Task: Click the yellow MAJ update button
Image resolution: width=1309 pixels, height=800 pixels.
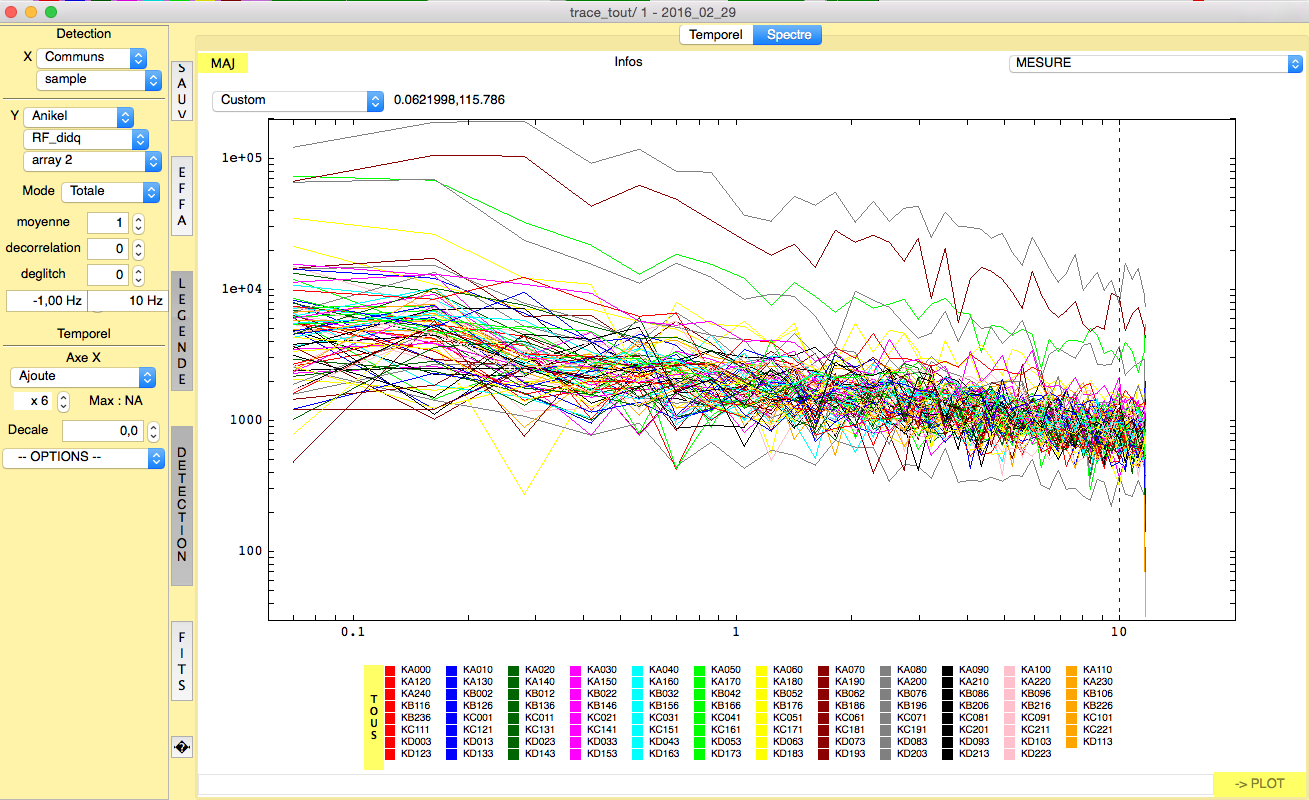Action: tap(222, 63)
